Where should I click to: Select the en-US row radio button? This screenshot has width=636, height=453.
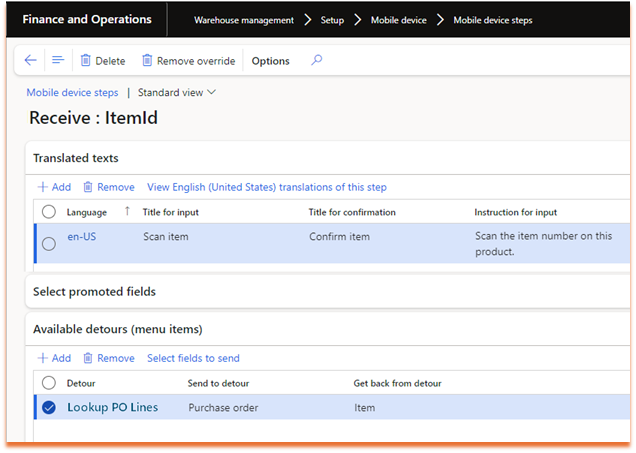pos(49,244)
